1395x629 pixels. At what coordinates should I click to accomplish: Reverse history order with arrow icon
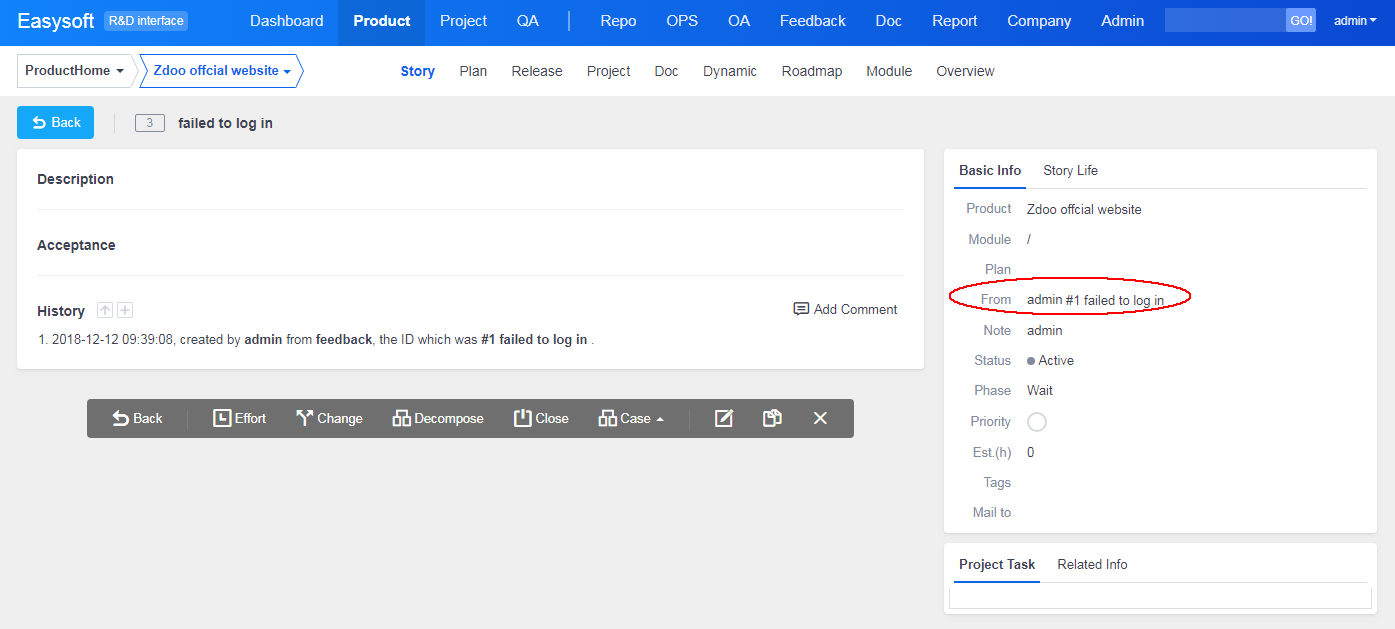(105, 311)
